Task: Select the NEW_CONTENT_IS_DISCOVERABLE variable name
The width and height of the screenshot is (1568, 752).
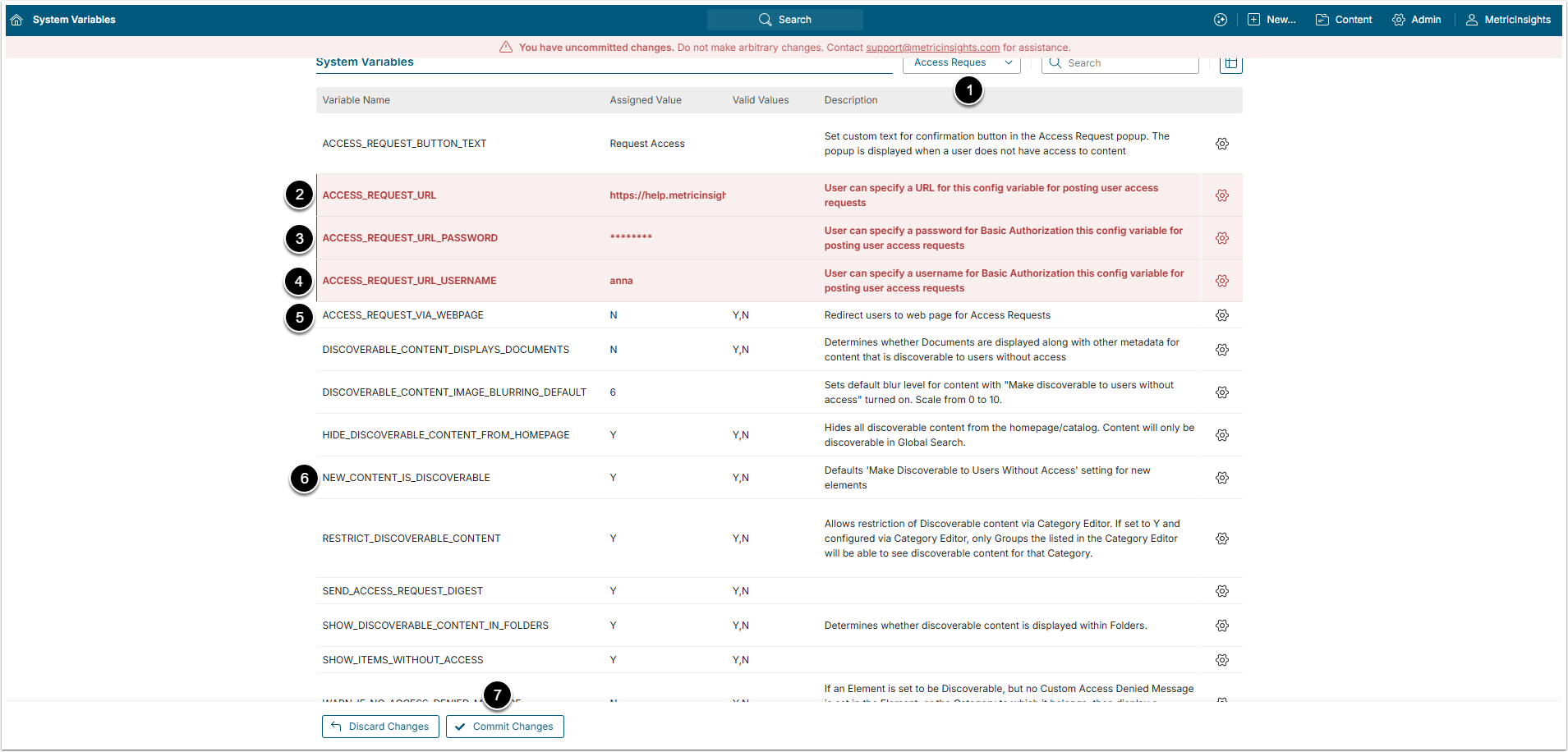Action: click(406, 478)
